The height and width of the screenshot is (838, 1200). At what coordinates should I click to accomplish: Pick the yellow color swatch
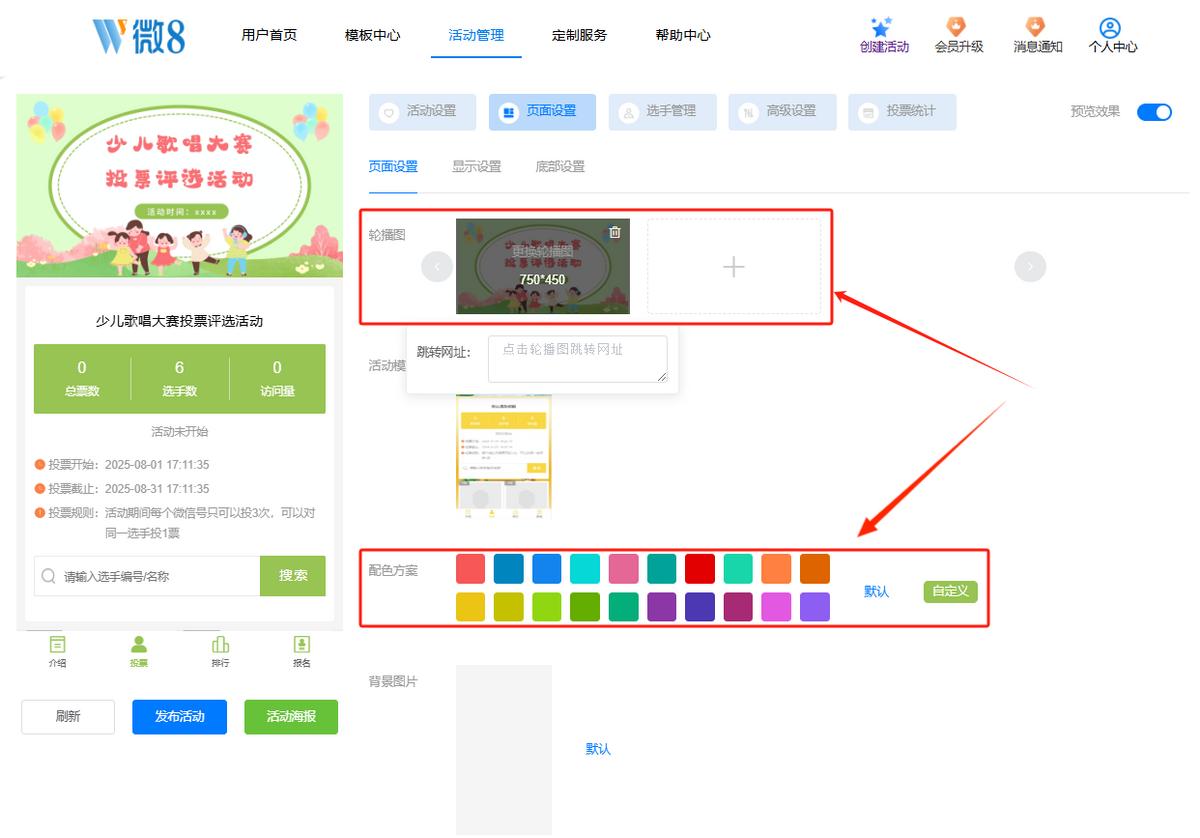point(471,607)
